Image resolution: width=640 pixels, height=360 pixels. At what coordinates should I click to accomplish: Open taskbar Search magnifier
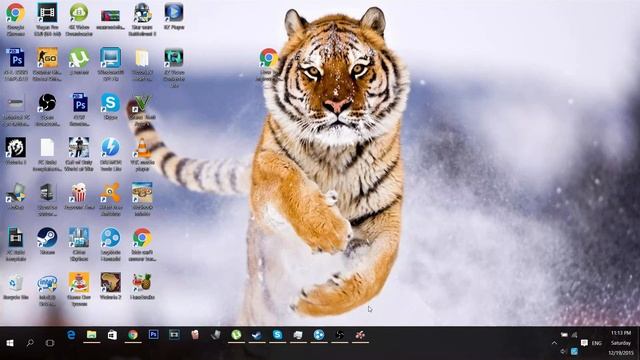click(x=30, y=343)
